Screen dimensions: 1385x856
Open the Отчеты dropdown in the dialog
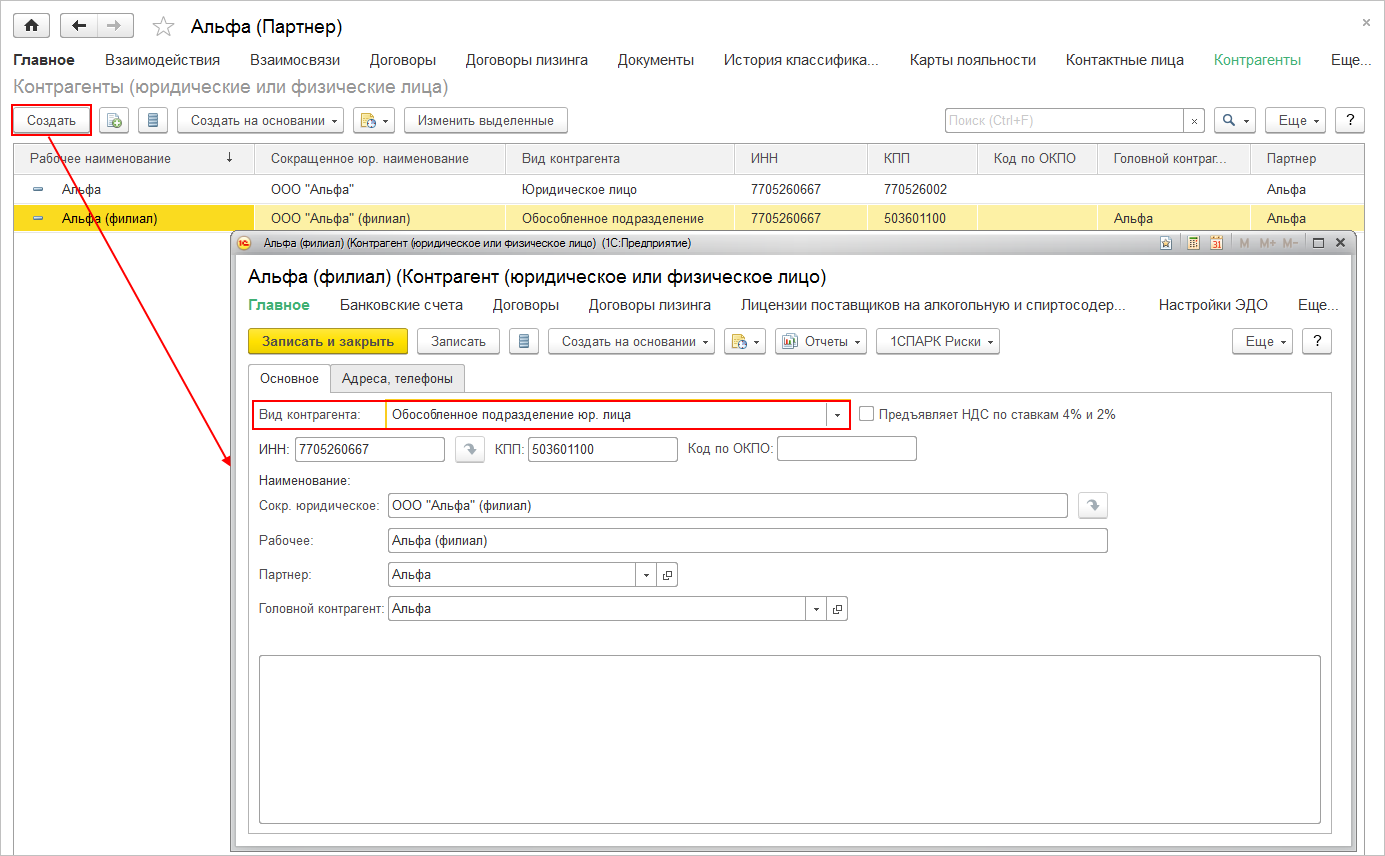click(x=820, y=342)
